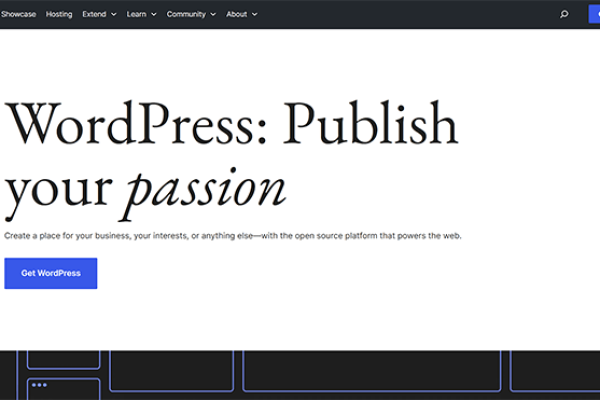
Task: Click the search magnifier icon in header
Action: pyautogui.click(x=564, y=15)
